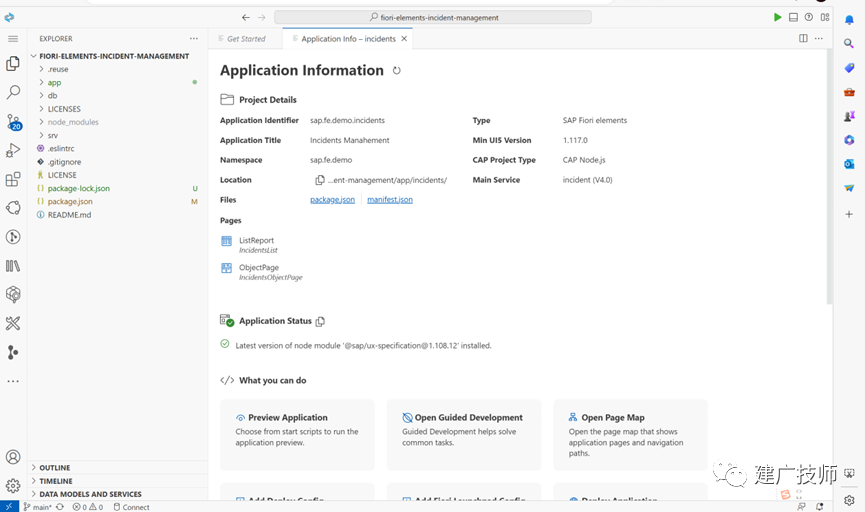
Task: Click the Open Page Map card
Action: (630, 435)
